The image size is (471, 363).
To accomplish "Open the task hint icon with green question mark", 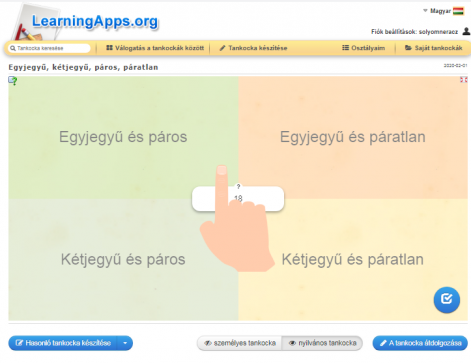I will click(x=13, y=81).
